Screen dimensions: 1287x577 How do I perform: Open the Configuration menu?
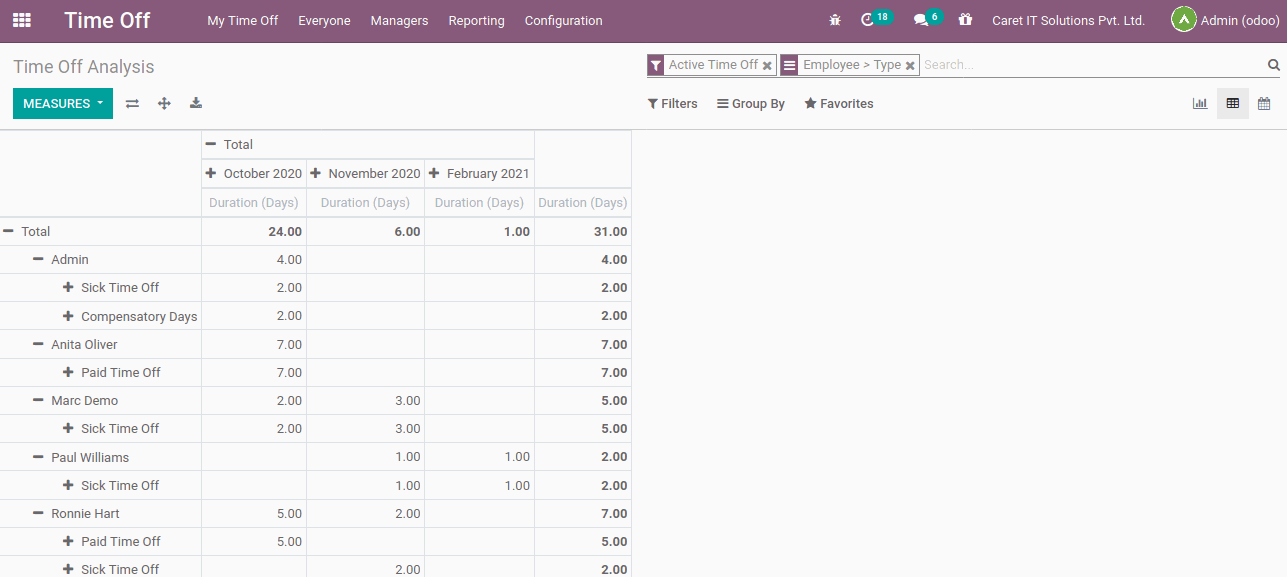pyautogui.click(x=563, y=20)
